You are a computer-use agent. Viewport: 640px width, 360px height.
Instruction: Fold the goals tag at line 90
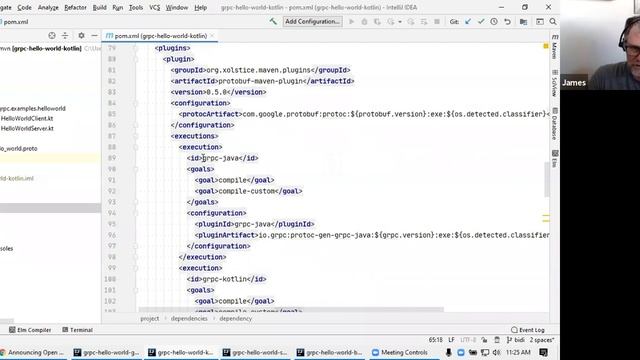click(x=136, y=169)
